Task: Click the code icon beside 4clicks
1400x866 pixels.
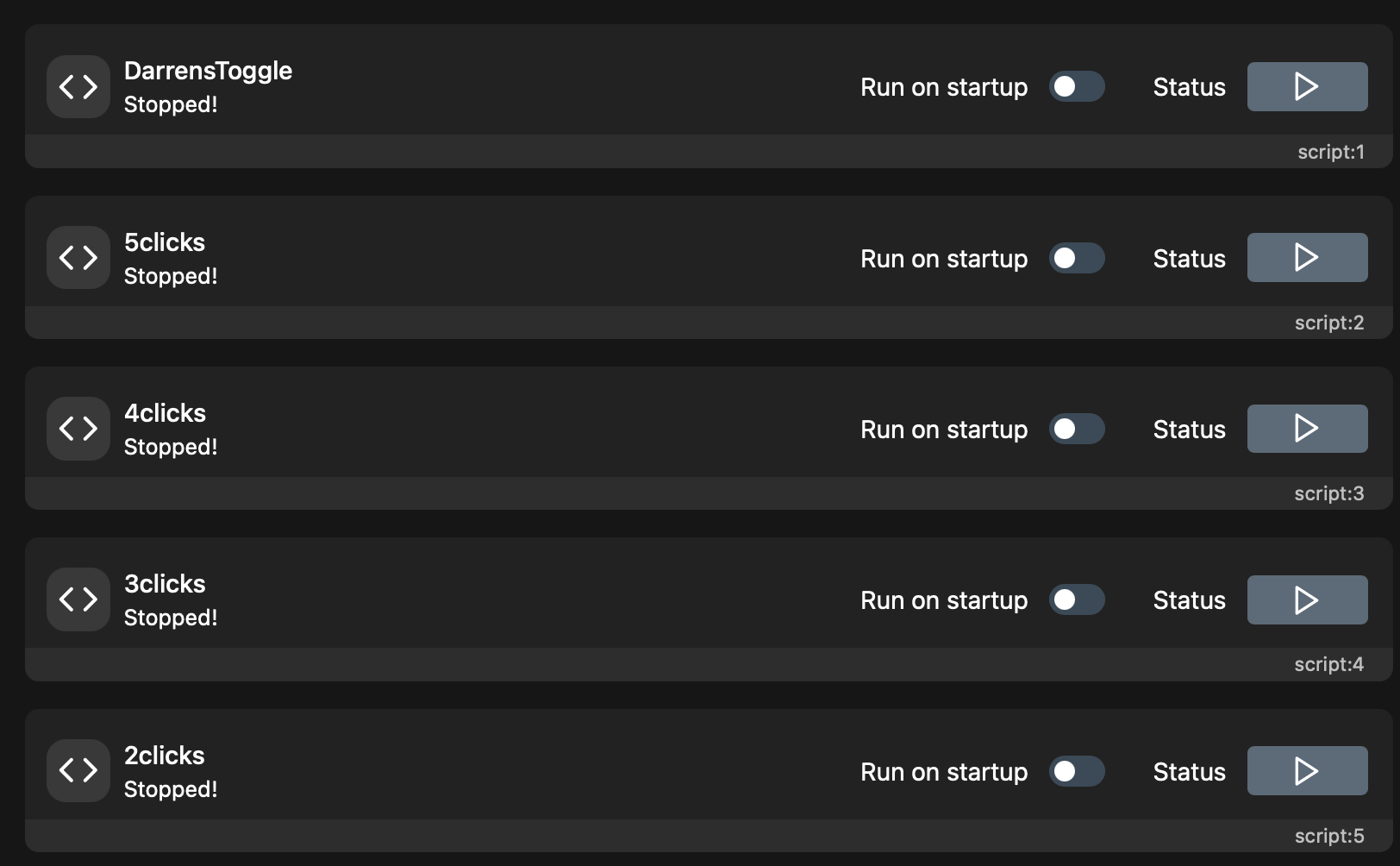Action: [78, 428]
